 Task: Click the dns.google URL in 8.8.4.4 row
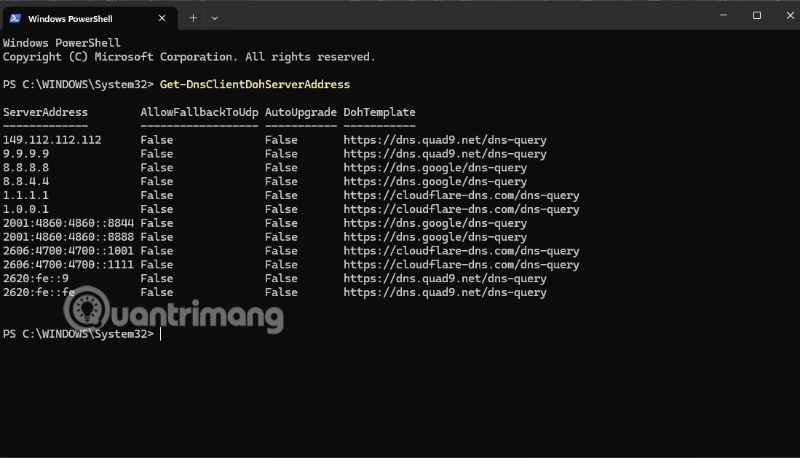click(x=435, y=181)
